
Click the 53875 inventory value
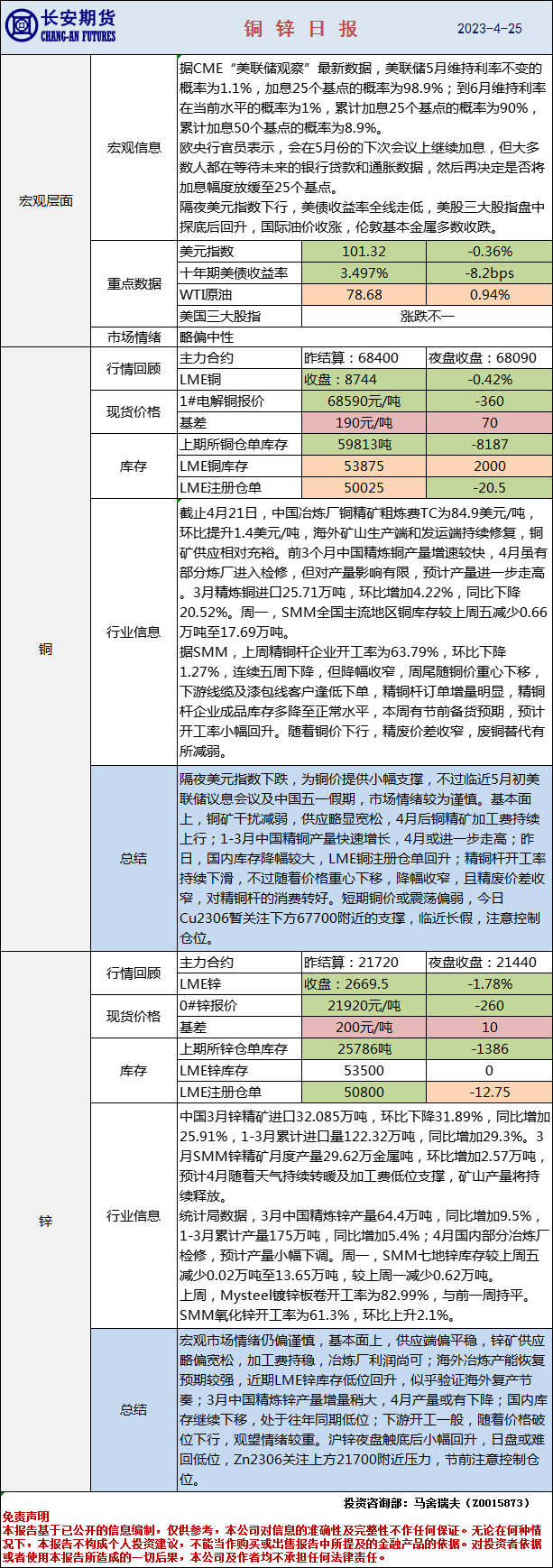pos(364,466)
